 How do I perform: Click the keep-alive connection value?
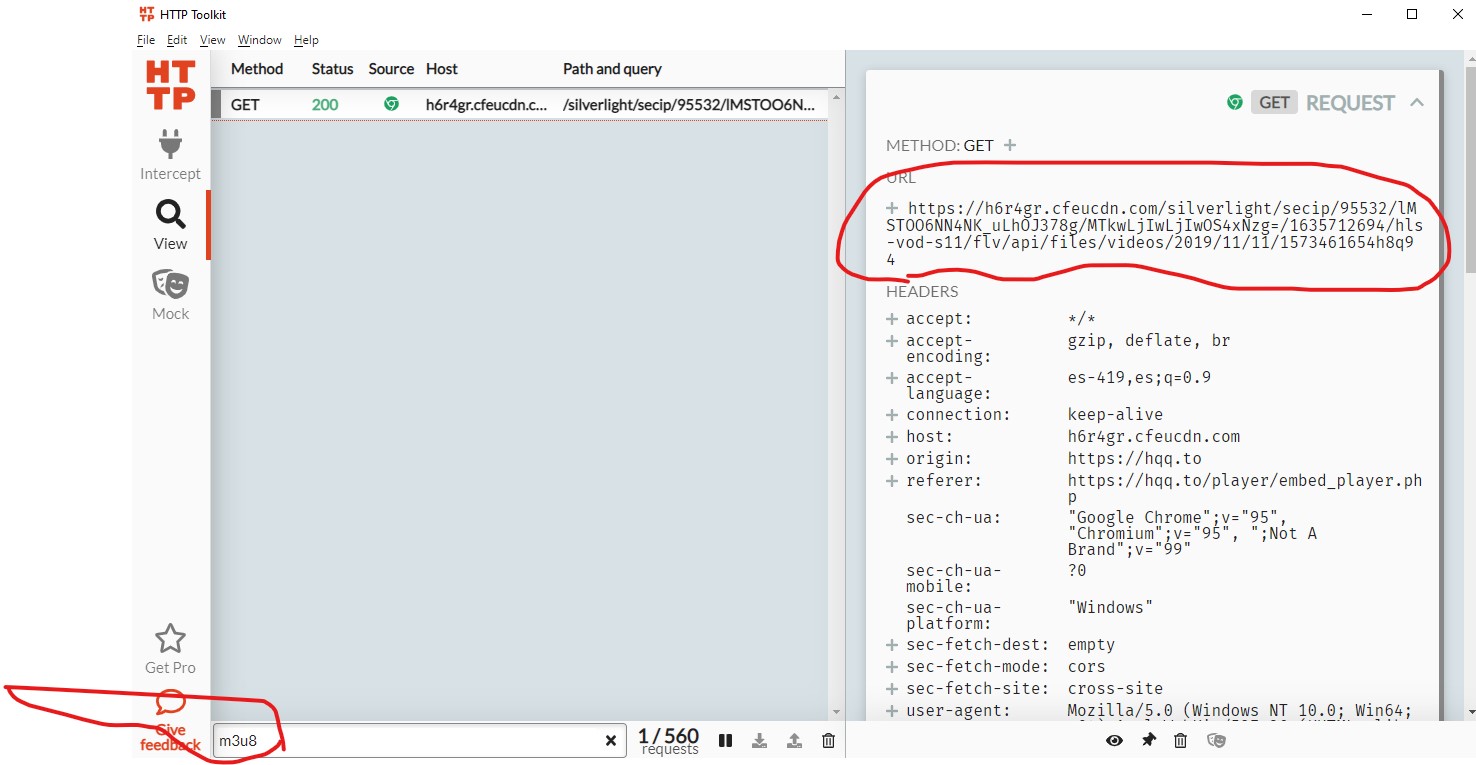click(x=1116, y=415)
